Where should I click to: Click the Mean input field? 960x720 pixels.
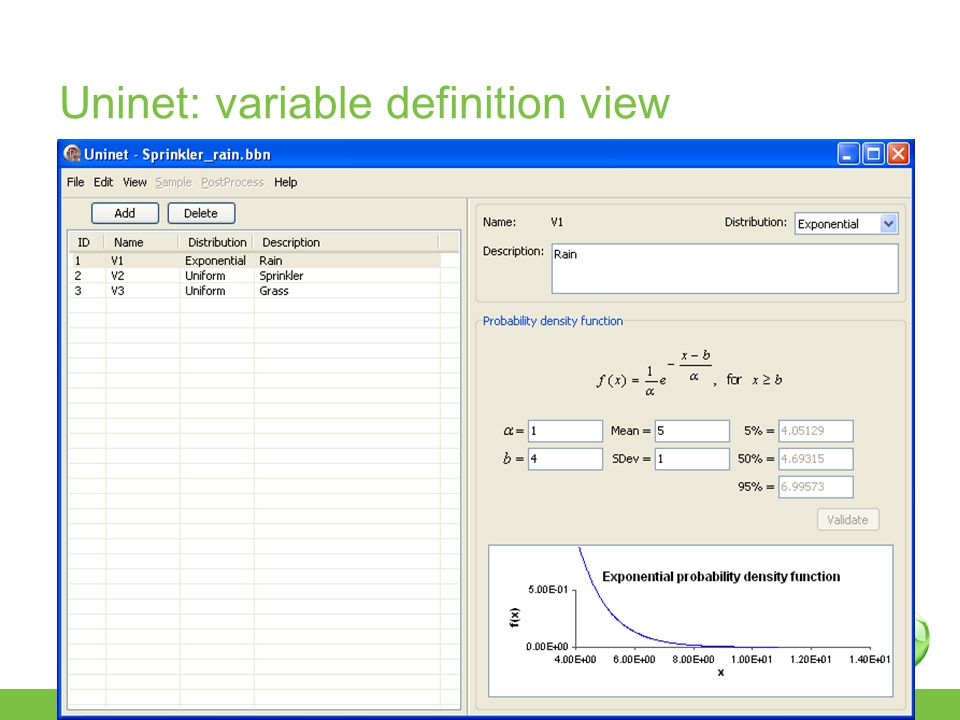[692, 431]
